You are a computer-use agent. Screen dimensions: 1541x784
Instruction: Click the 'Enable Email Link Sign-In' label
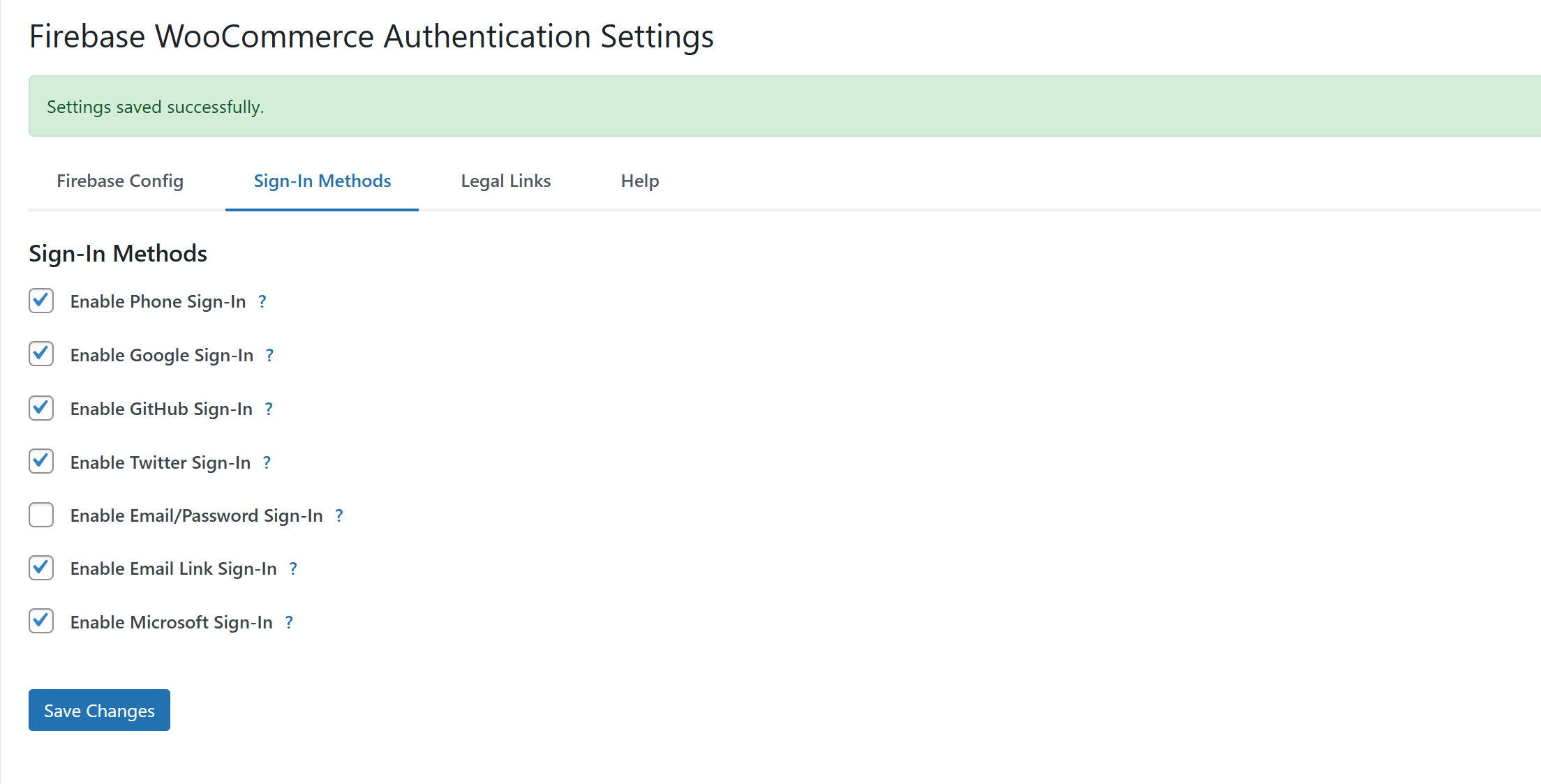click(174, 568)
